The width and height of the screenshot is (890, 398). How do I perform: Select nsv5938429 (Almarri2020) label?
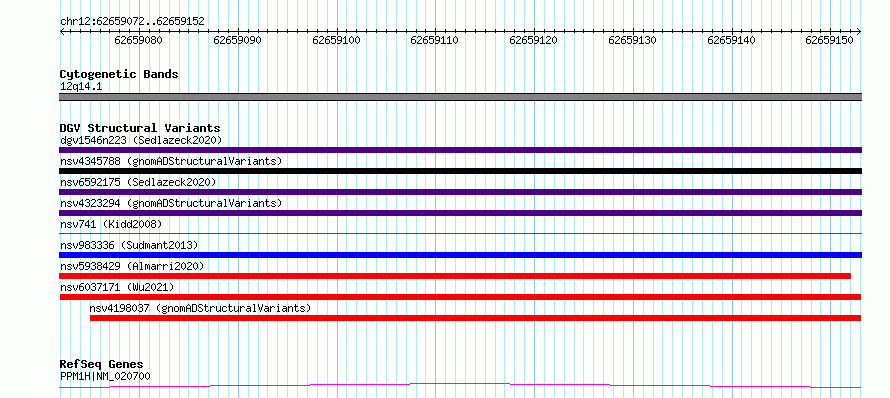[132, 266]
